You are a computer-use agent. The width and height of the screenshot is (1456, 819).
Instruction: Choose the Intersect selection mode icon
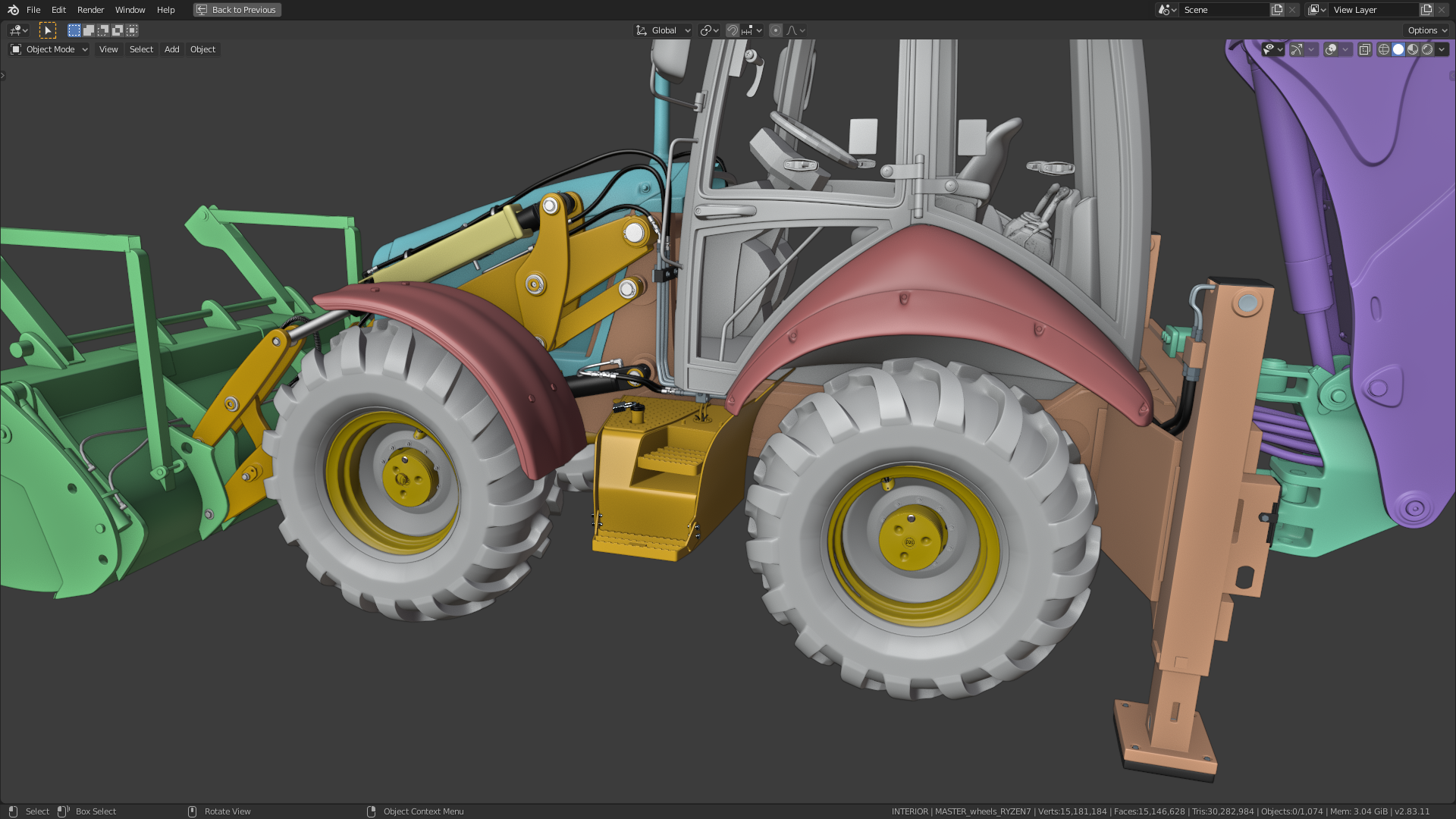(x=132, y=30)
